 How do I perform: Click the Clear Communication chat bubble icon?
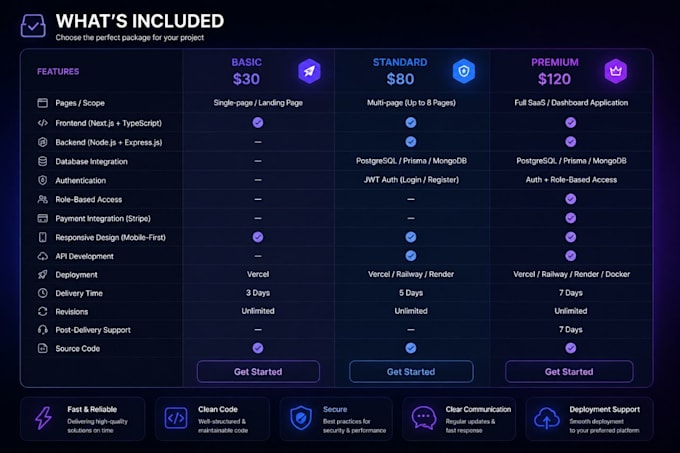click(x=424, y=418)
